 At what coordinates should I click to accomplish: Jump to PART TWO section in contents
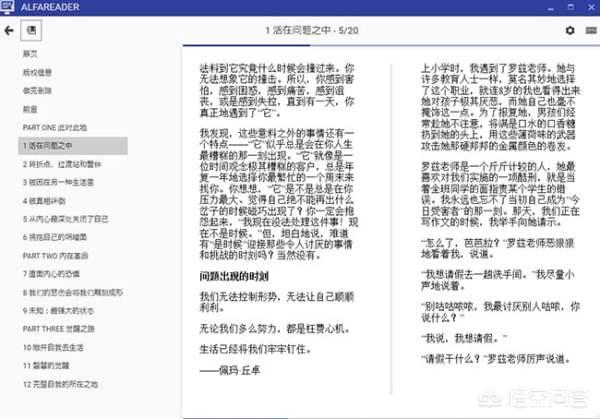pos(55,256)
